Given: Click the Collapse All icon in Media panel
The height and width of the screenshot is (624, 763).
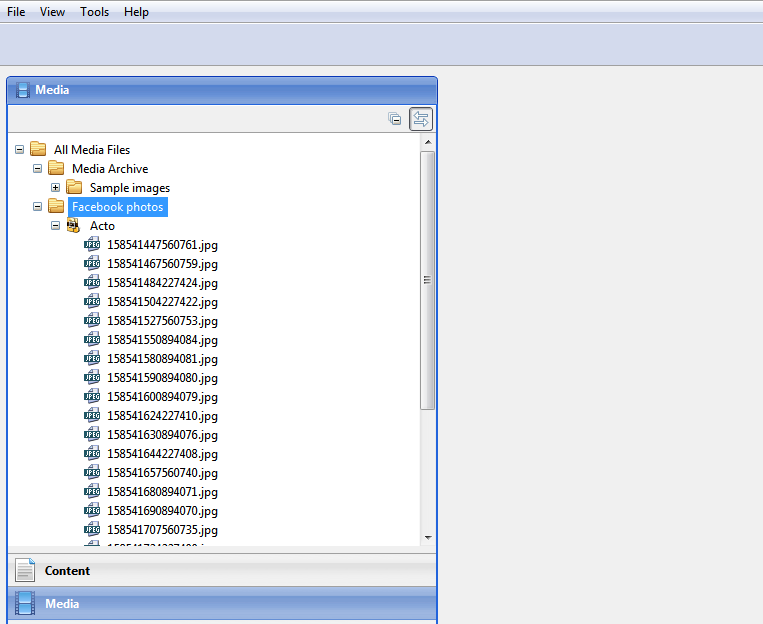Looking at the screenshot, I should 395,119.
